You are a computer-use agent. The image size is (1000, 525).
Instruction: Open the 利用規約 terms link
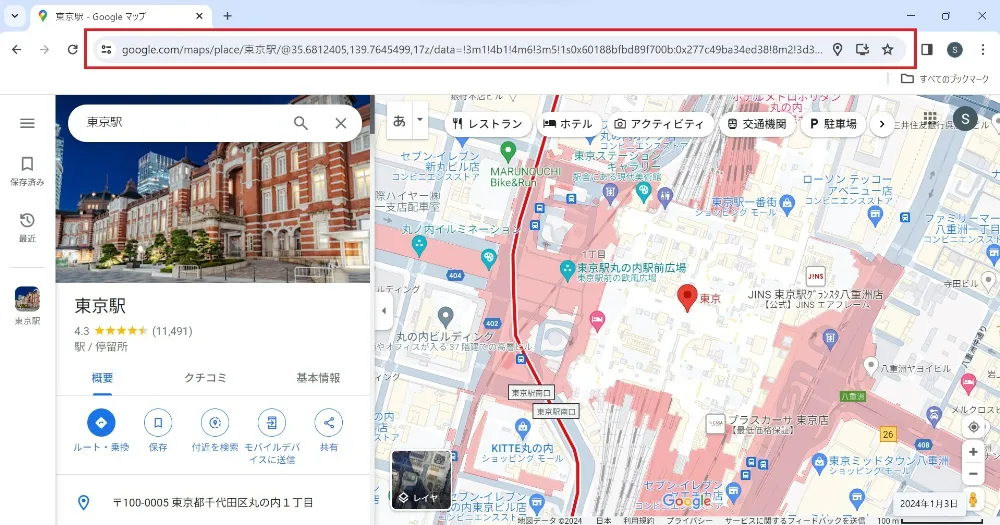(638, 521)
